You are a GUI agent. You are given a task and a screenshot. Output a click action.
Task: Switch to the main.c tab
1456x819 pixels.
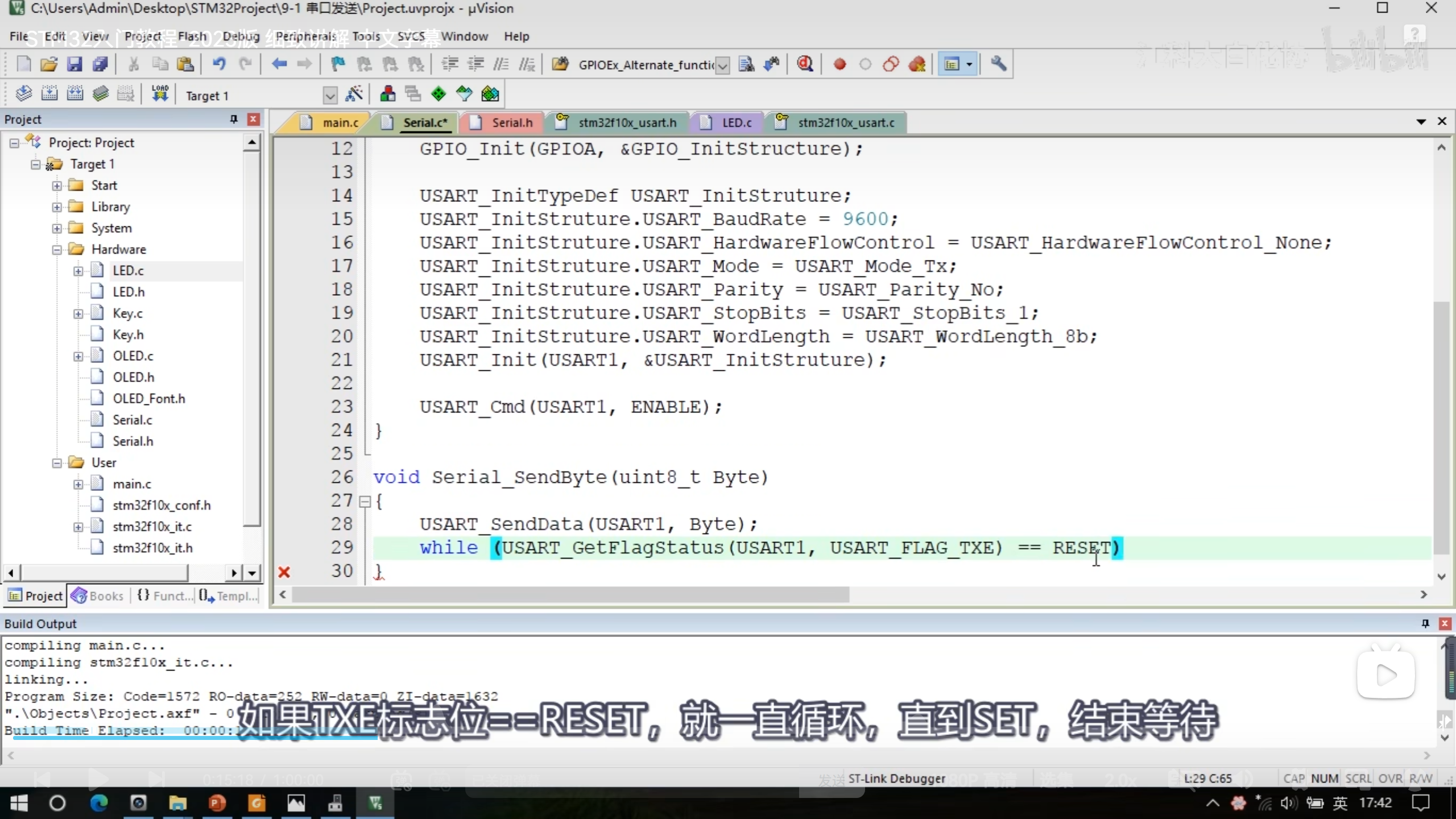[x=340, y=122]
